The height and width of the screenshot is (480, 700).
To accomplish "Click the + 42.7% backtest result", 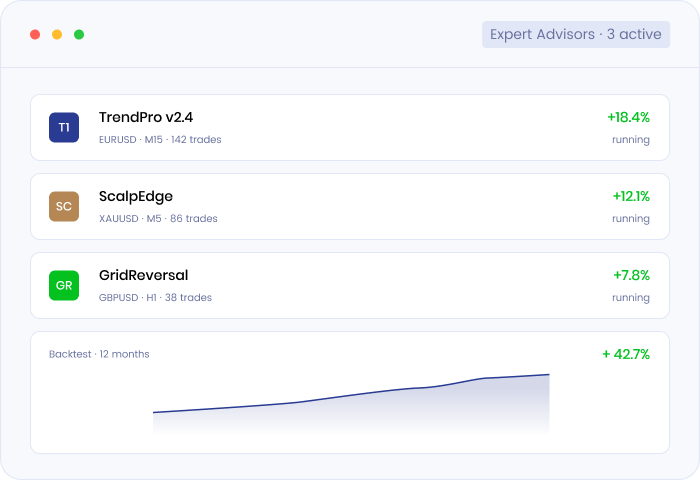I will tap(626, 354).
